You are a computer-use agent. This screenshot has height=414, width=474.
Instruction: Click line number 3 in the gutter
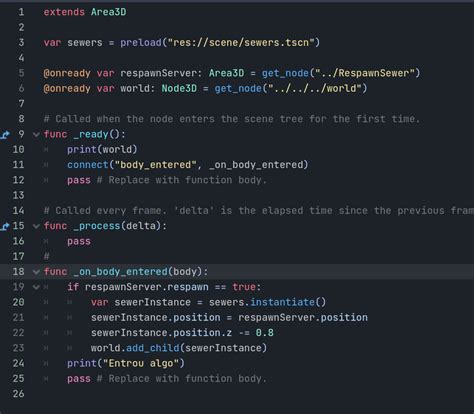coord(21,43)
